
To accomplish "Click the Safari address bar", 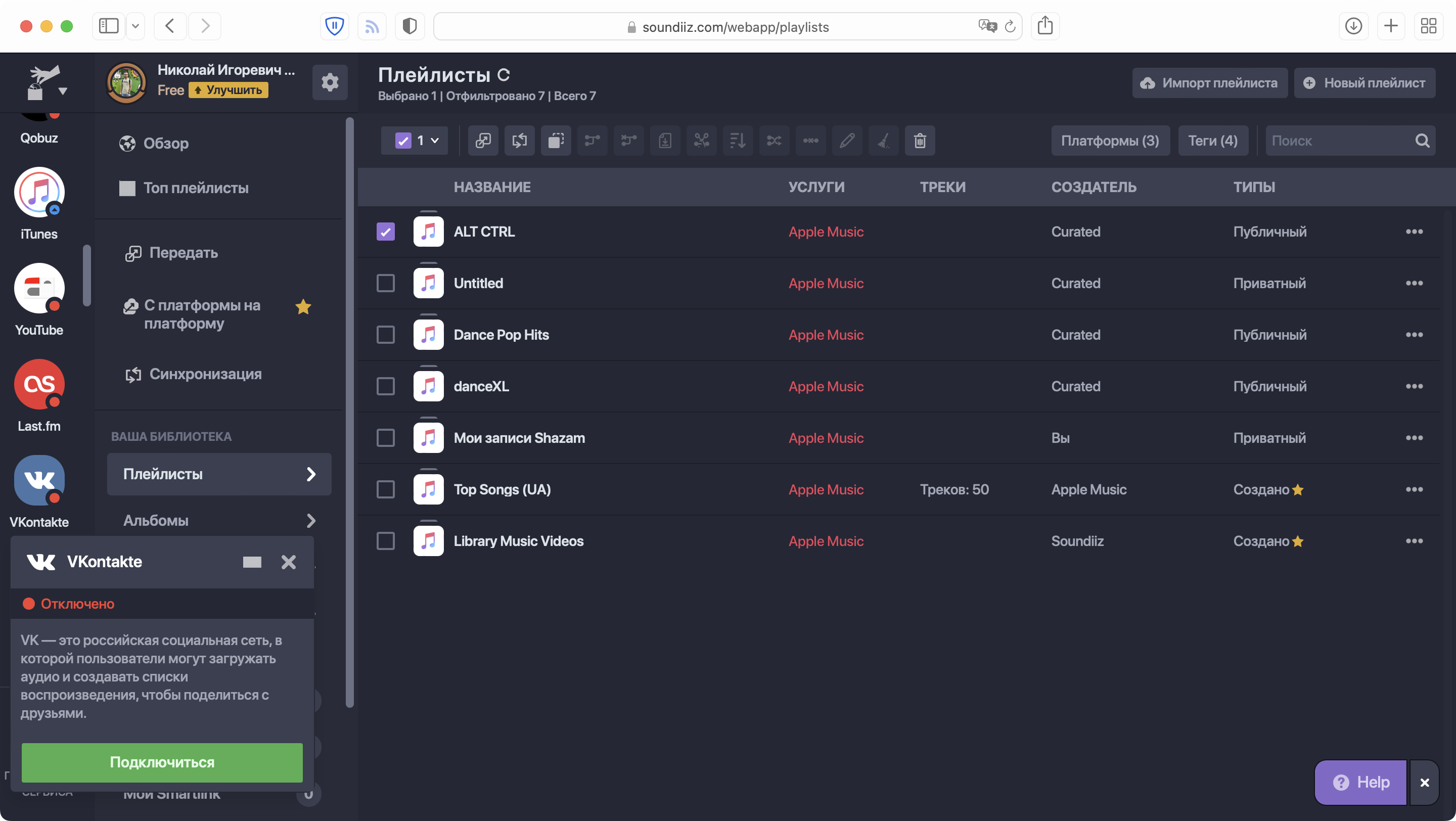I will [727, 26].
